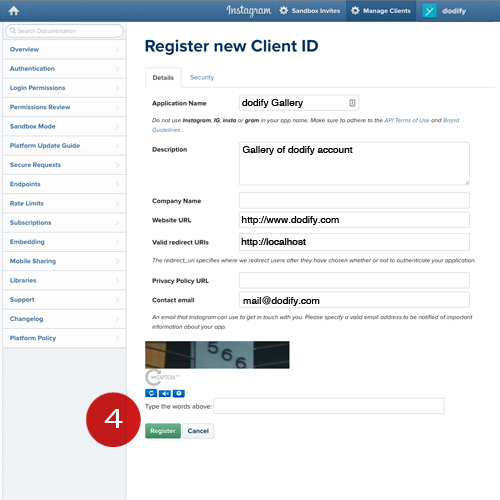Expand the Libraries chevron
Screen dimensions: 500x500
[117, 280]
